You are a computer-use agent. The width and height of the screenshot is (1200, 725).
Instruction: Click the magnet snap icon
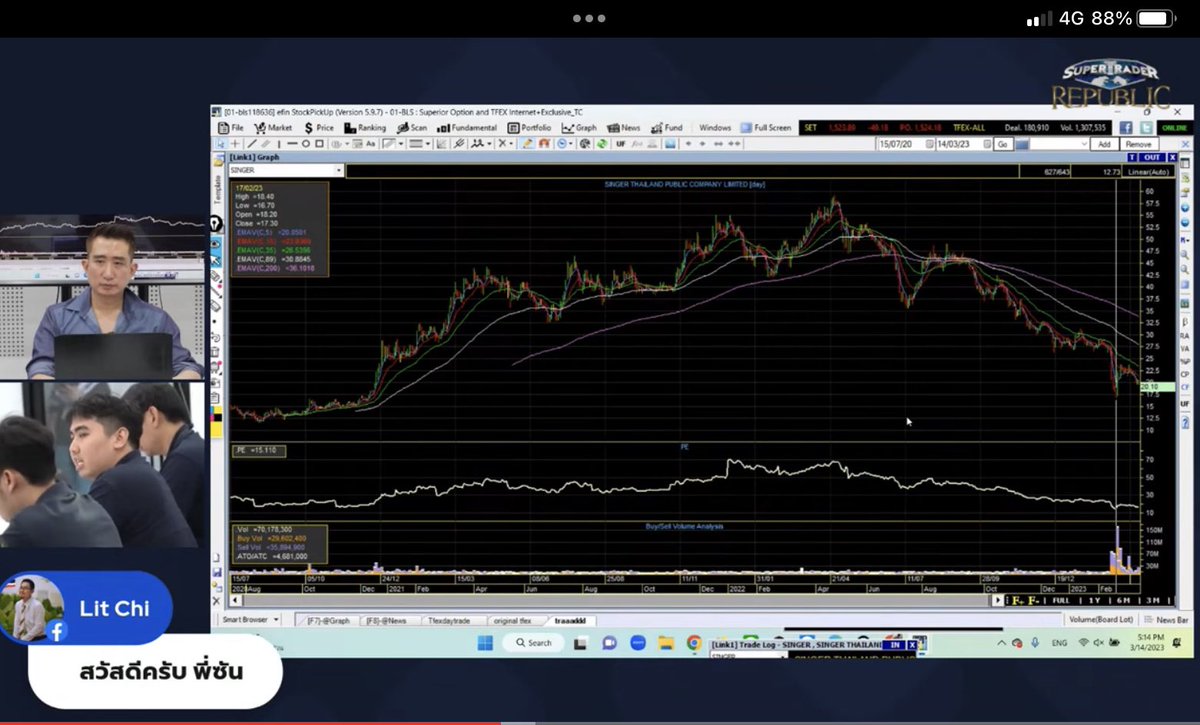click(x=543, y=144)
